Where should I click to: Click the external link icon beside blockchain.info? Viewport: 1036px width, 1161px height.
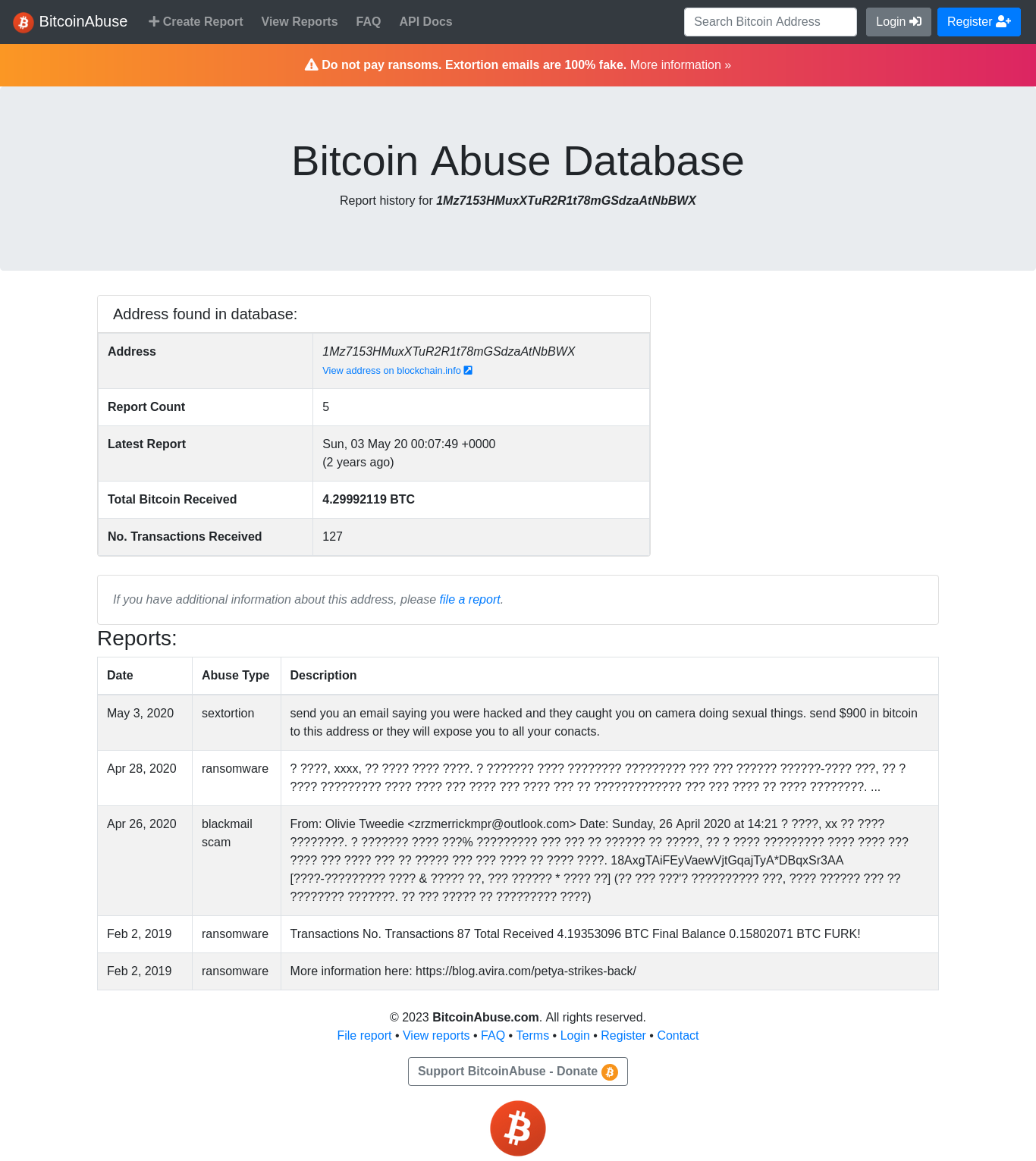[468, 370]
